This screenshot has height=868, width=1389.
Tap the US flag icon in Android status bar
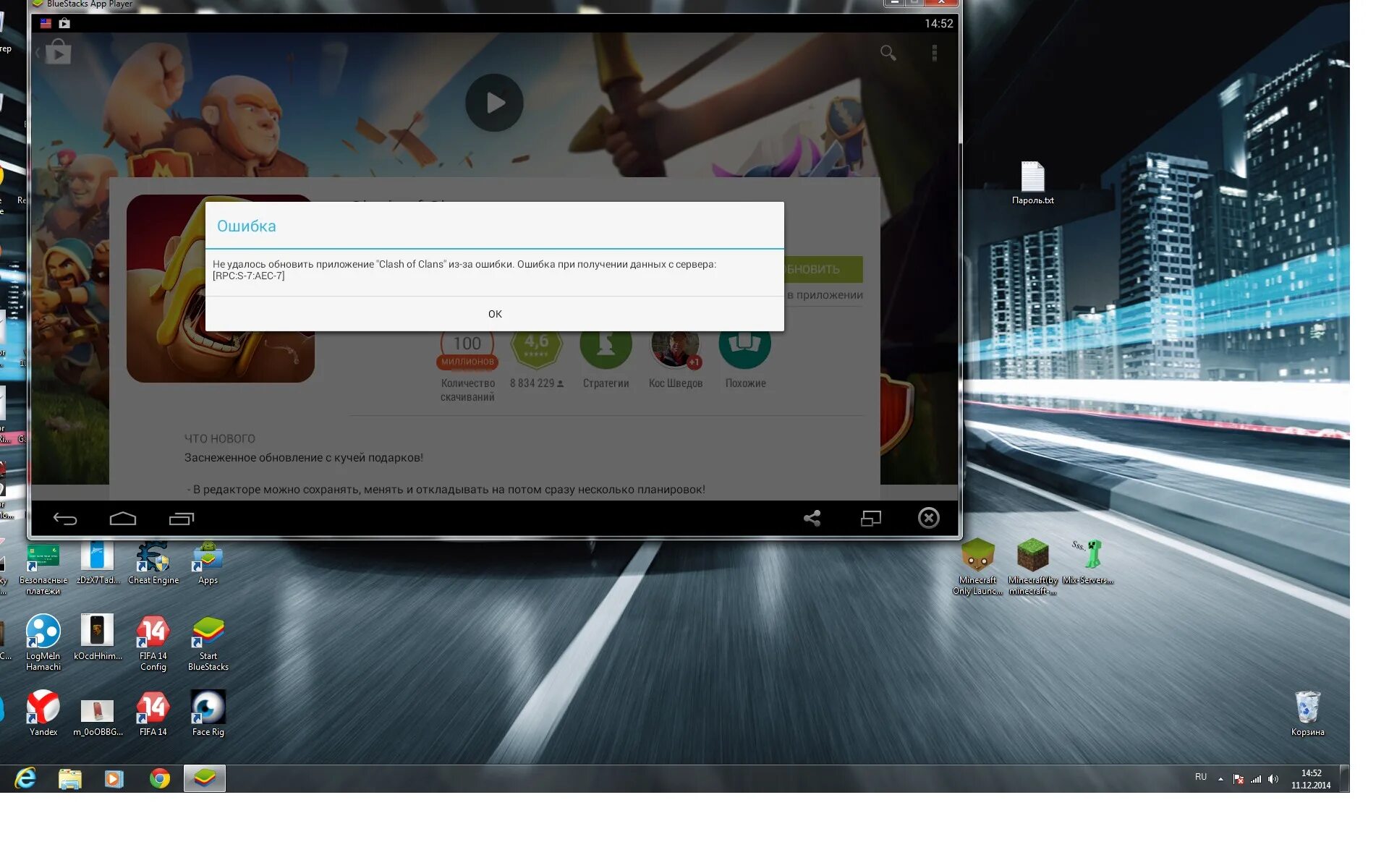46,23
